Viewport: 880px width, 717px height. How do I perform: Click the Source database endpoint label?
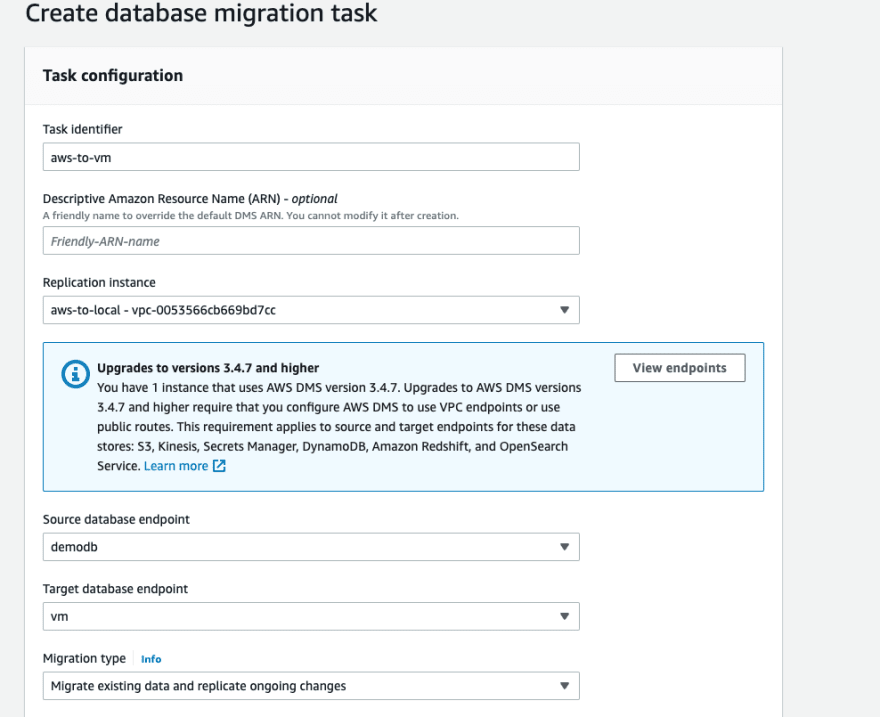pyautogui.click(x=116, y=520)
